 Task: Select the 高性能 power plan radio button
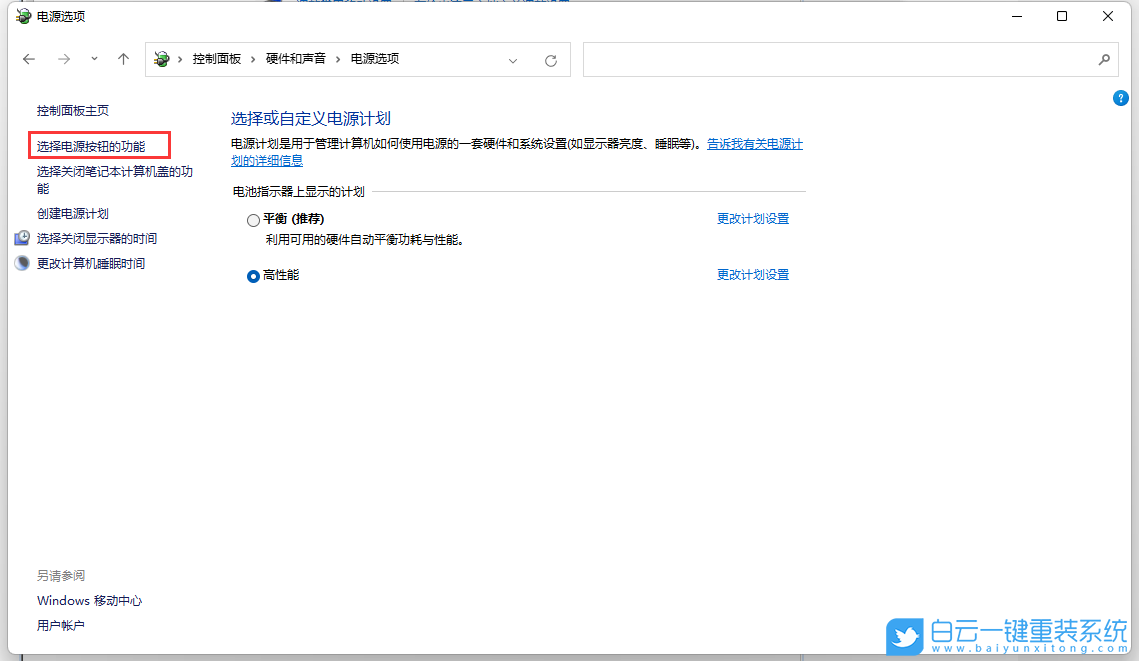pos(253,276)
